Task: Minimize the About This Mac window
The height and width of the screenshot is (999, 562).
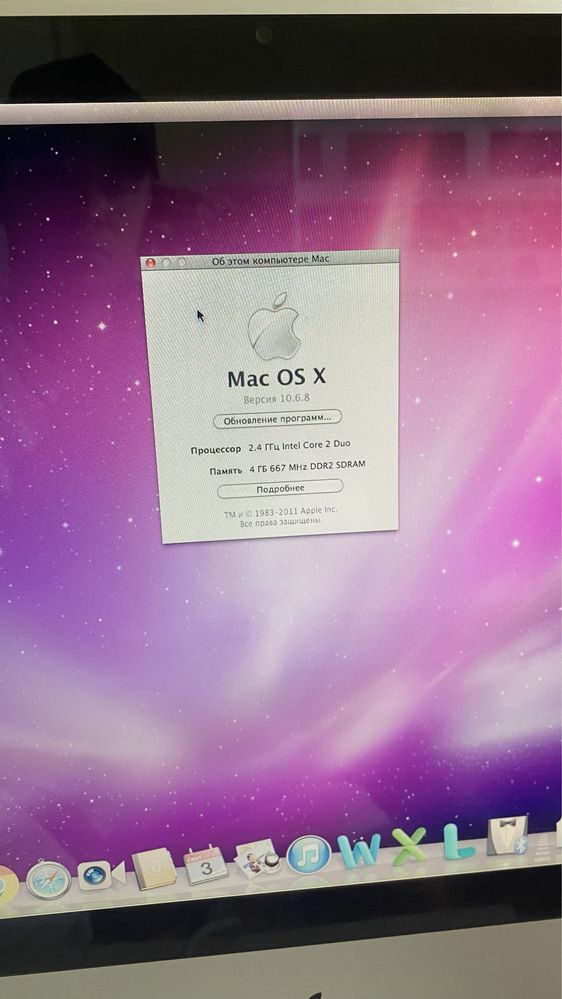Action: coord(166,262)
